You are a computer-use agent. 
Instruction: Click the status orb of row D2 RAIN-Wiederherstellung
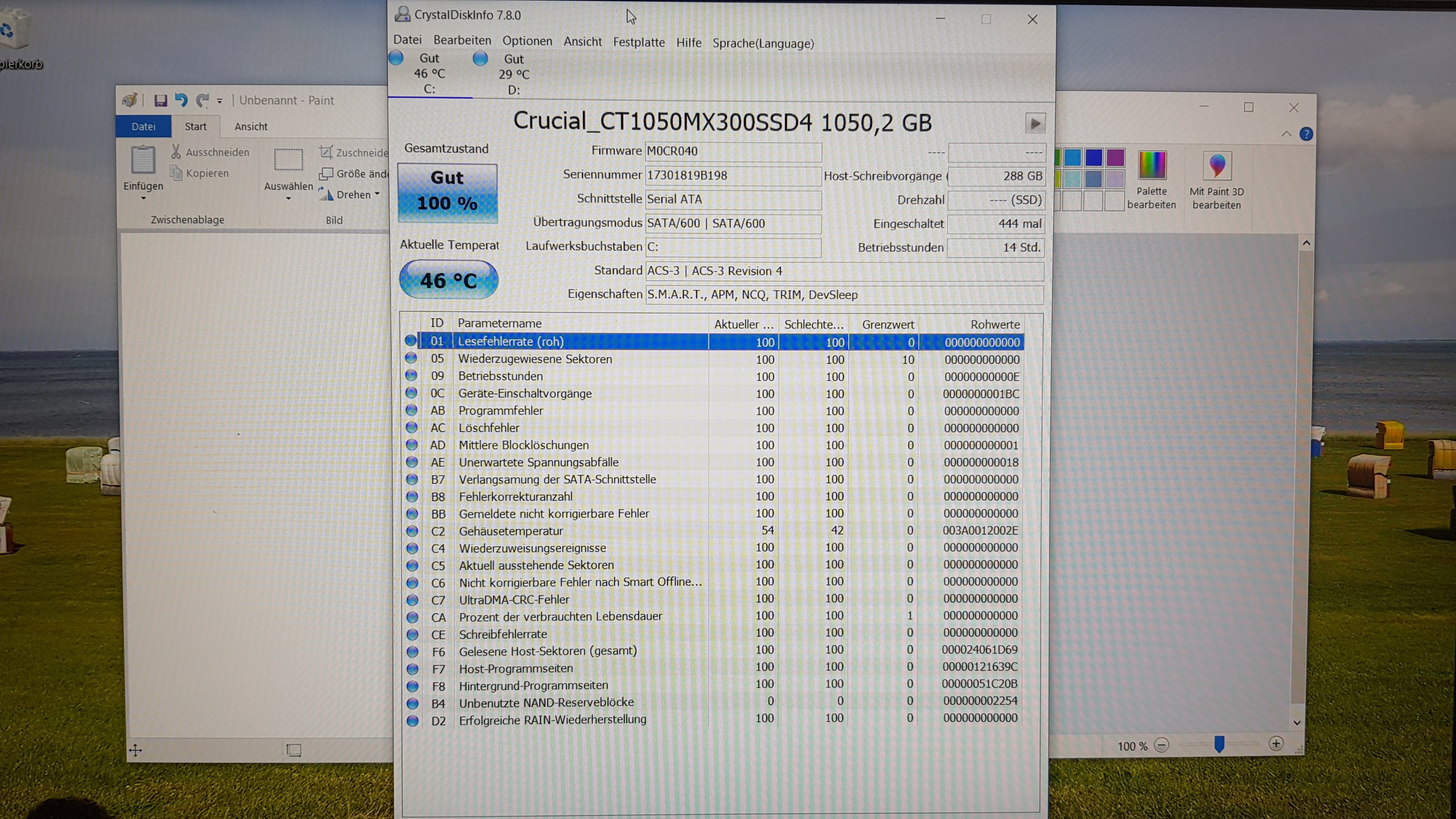[x=413, y=721]
